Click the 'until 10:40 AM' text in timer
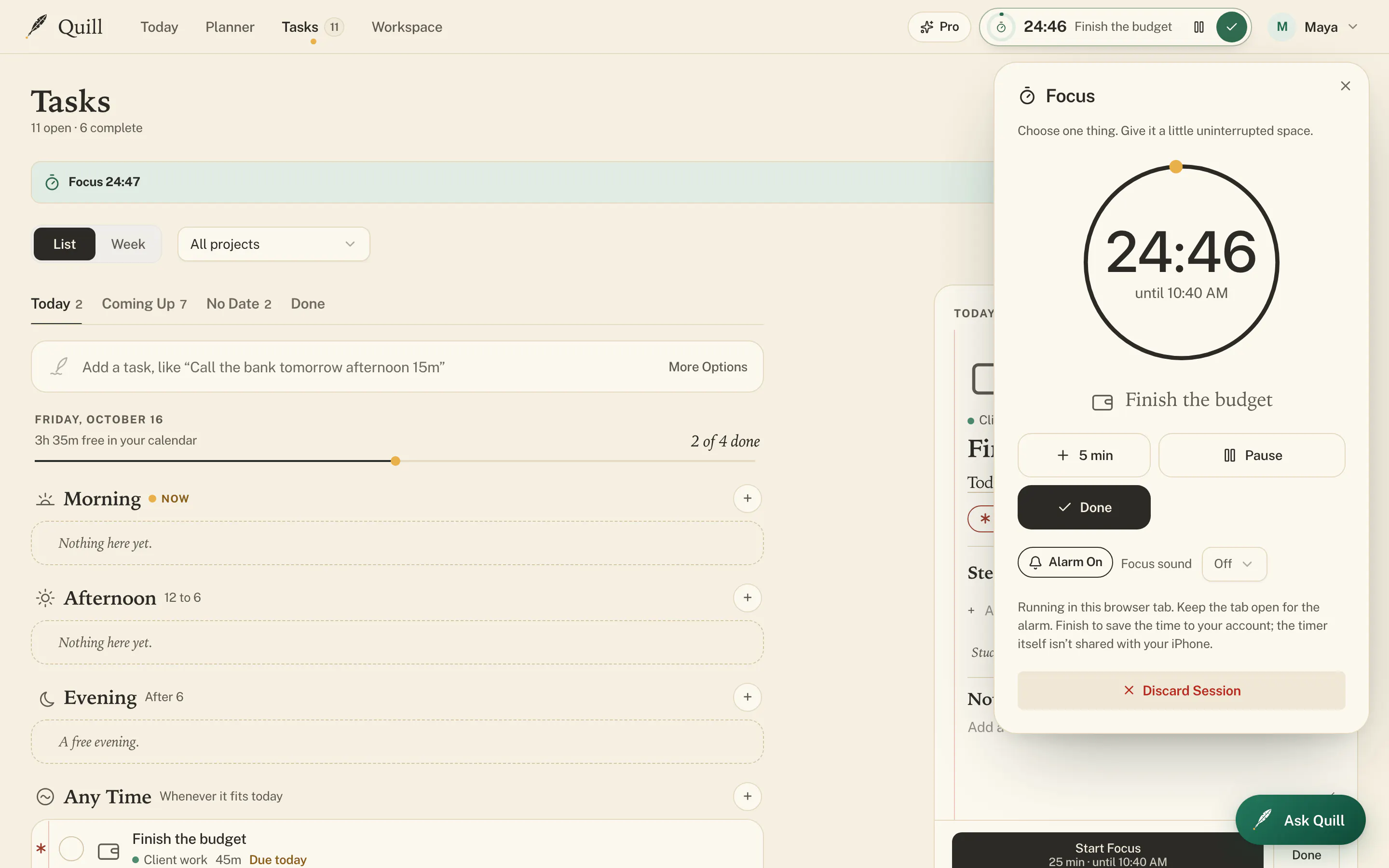The image size is (1389, 868). point(1181,293)
